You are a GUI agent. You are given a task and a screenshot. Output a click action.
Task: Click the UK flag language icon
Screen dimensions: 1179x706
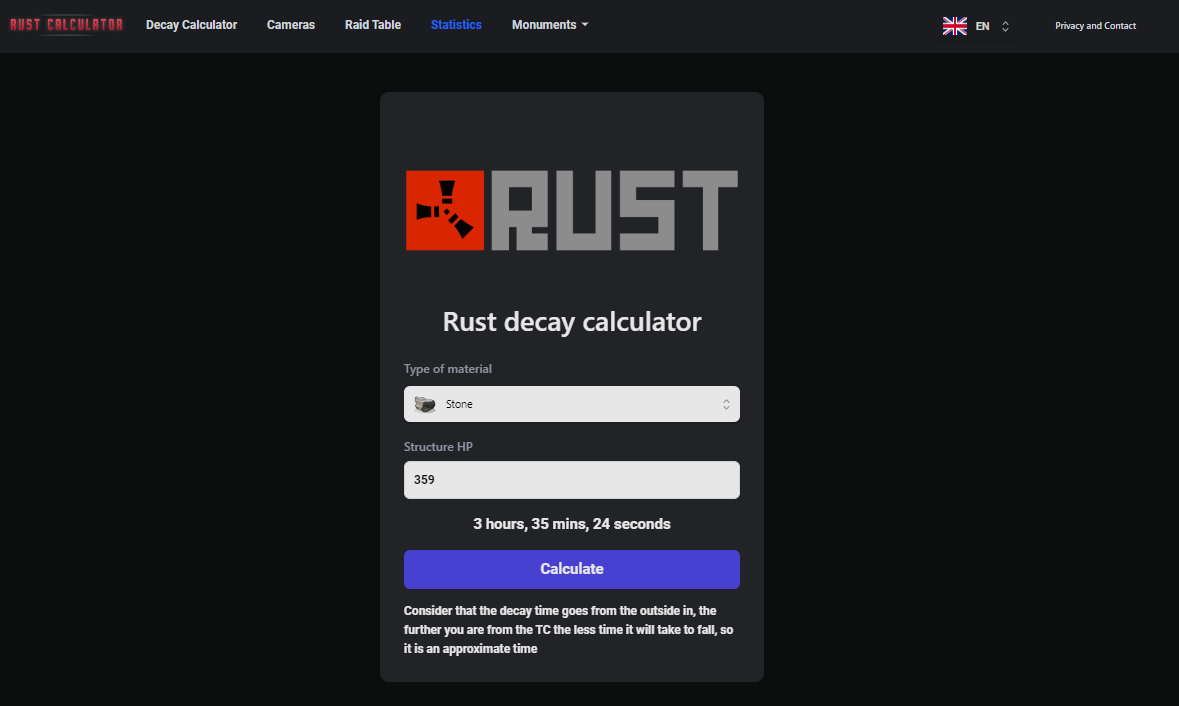point(955,26)
